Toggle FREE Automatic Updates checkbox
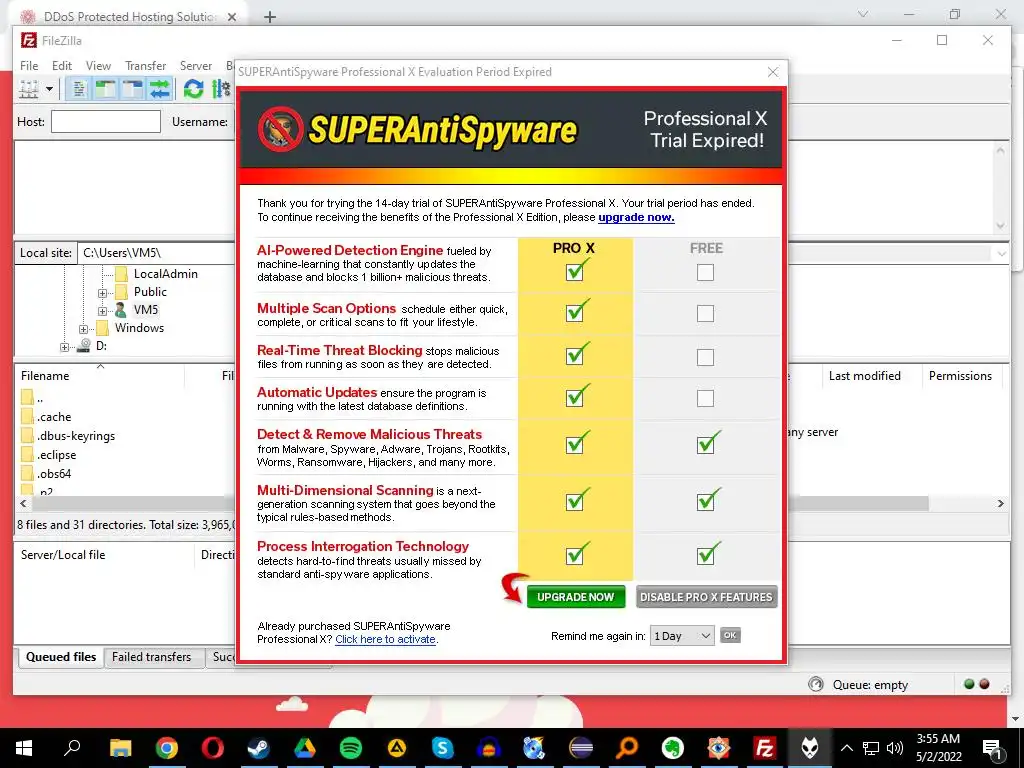Viewport: 1024px width, 768px height. pos(705,398)
